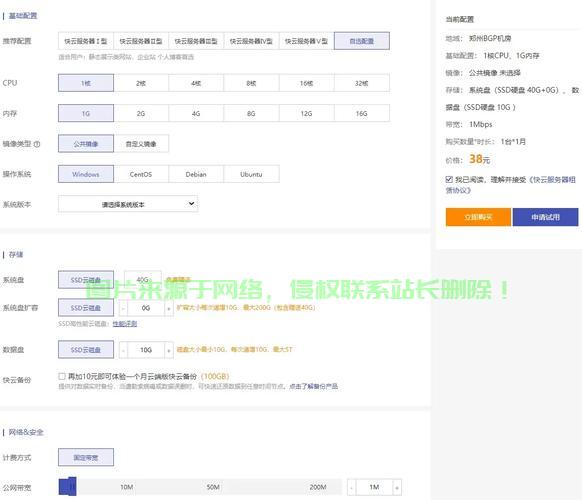
Task: Pick Ubuntu operating system
Action: pos(251,174)
